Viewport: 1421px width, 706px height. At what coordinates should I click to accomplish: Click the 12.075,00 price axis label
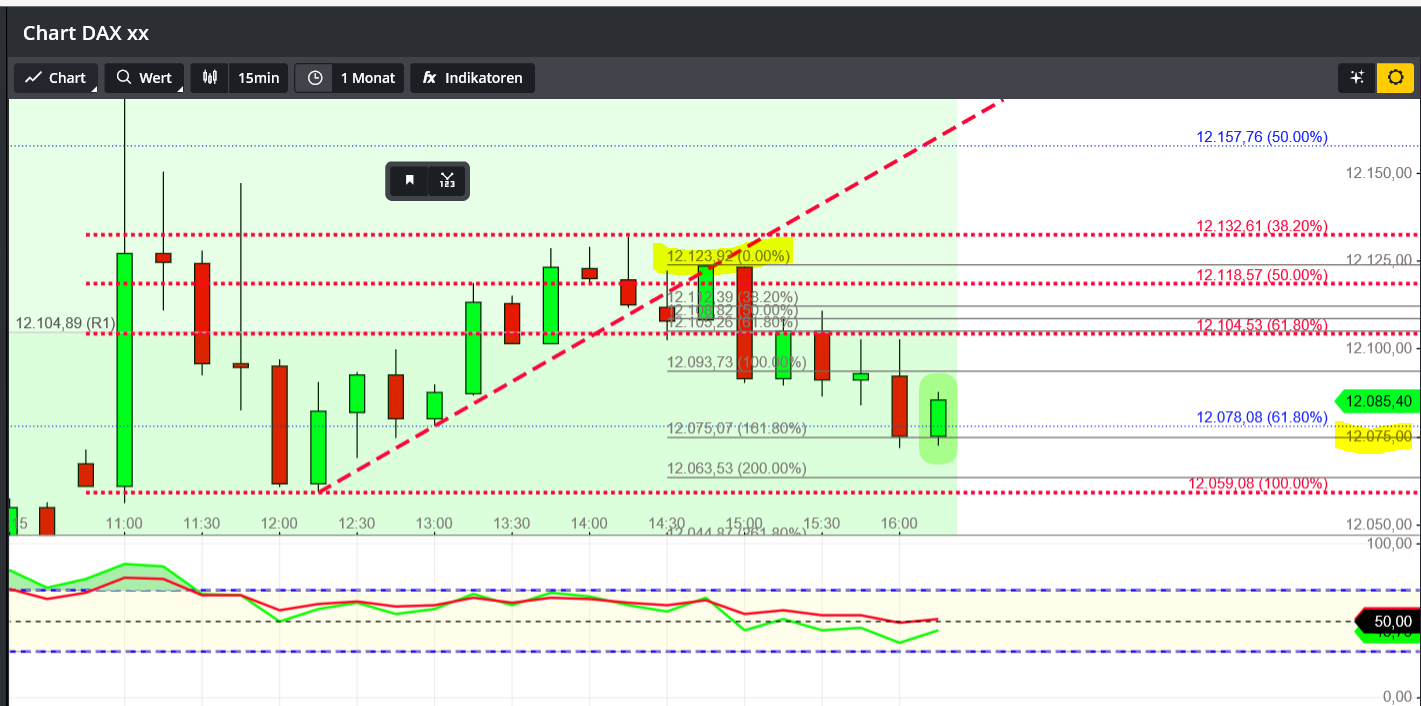coord(1378,436)
